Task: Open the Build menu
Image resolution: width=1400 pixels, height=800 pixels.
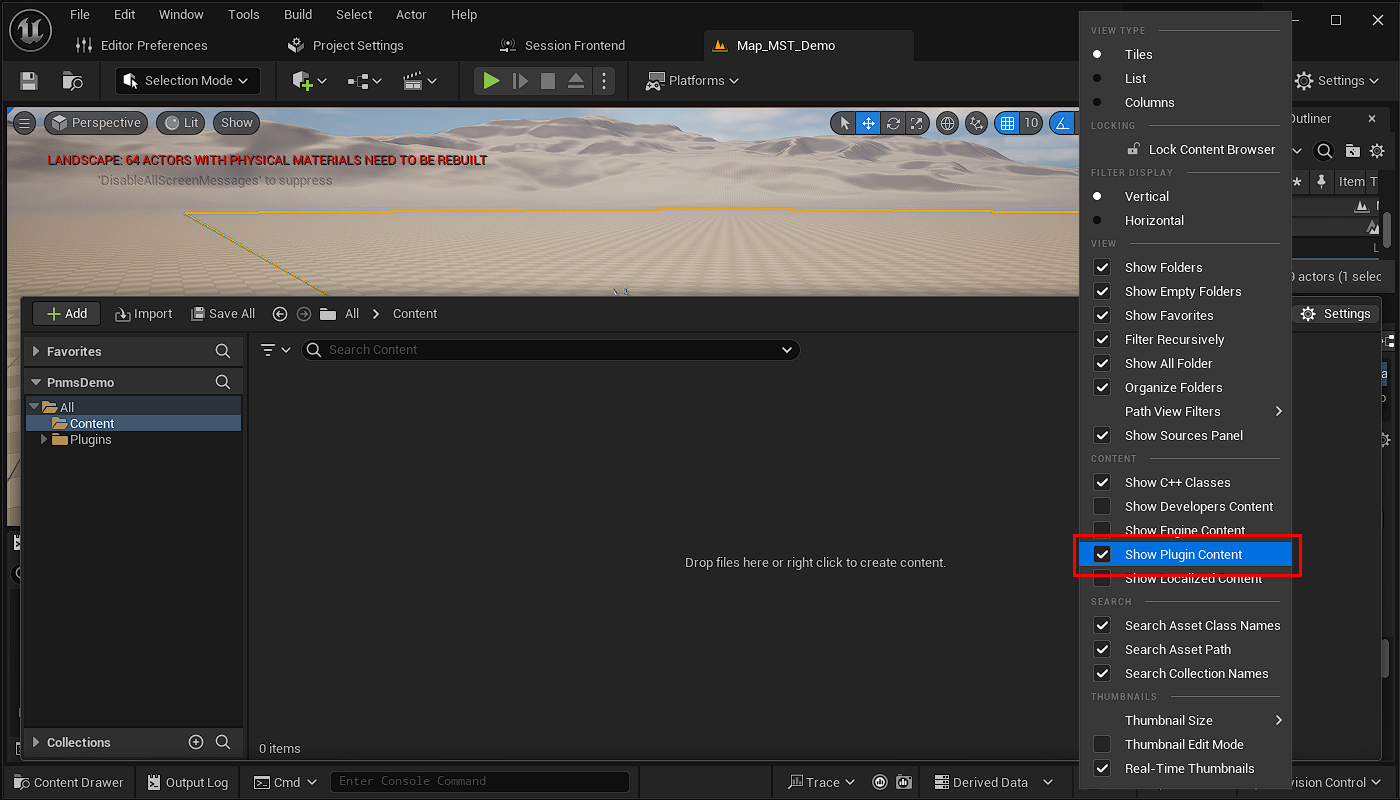Action: 298,15
